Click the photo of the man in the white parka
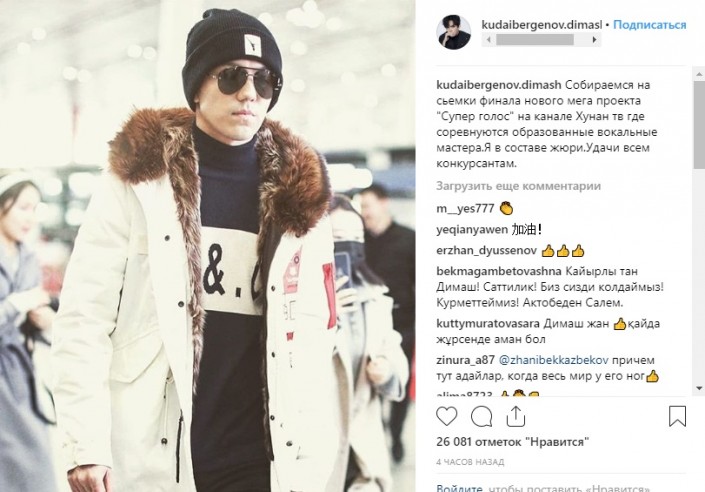Viewport: 705px width, 492px height. (207, 246)
